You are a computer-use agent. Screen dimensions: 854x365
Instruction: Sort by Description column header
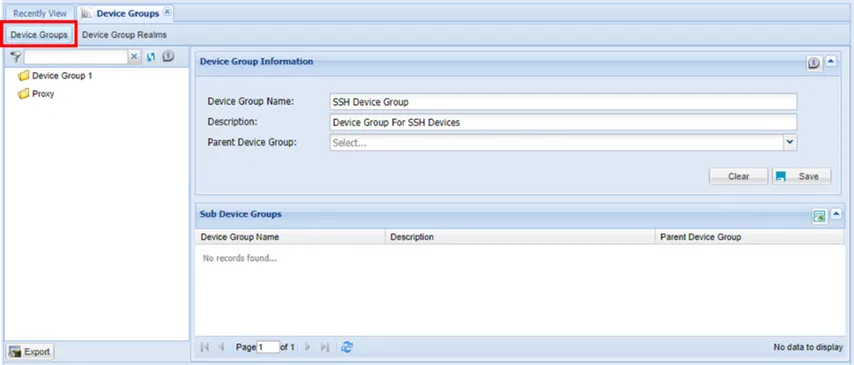click(x=520, y=237)
